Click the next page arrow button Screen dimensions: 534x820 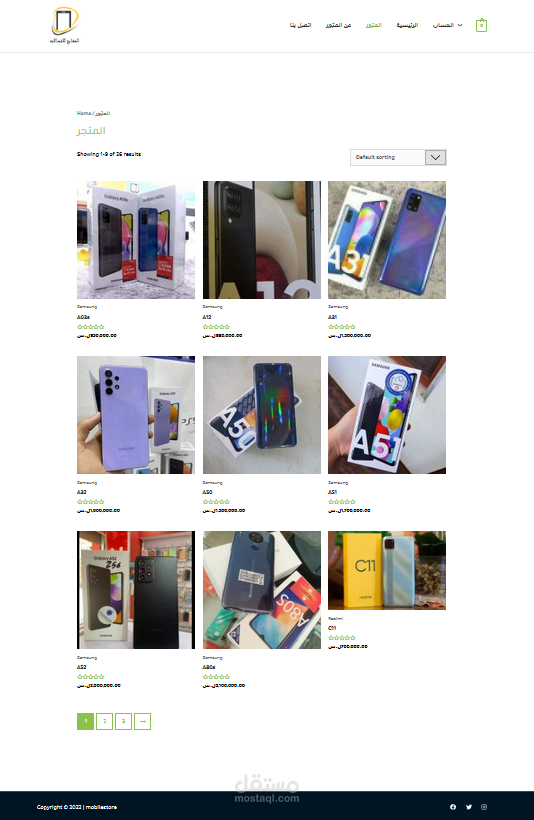click(x=142, y=721)
